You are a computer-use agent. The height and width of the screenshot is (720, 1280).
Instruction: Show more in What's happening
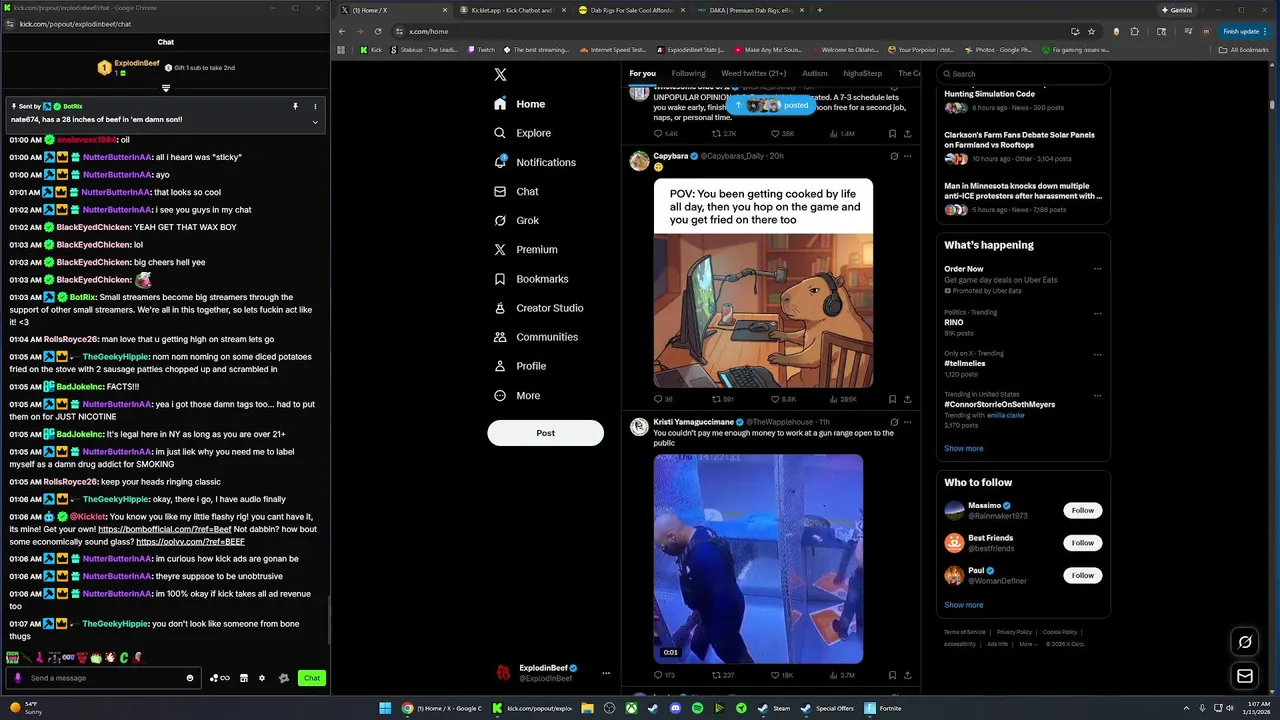coord(963,448)
